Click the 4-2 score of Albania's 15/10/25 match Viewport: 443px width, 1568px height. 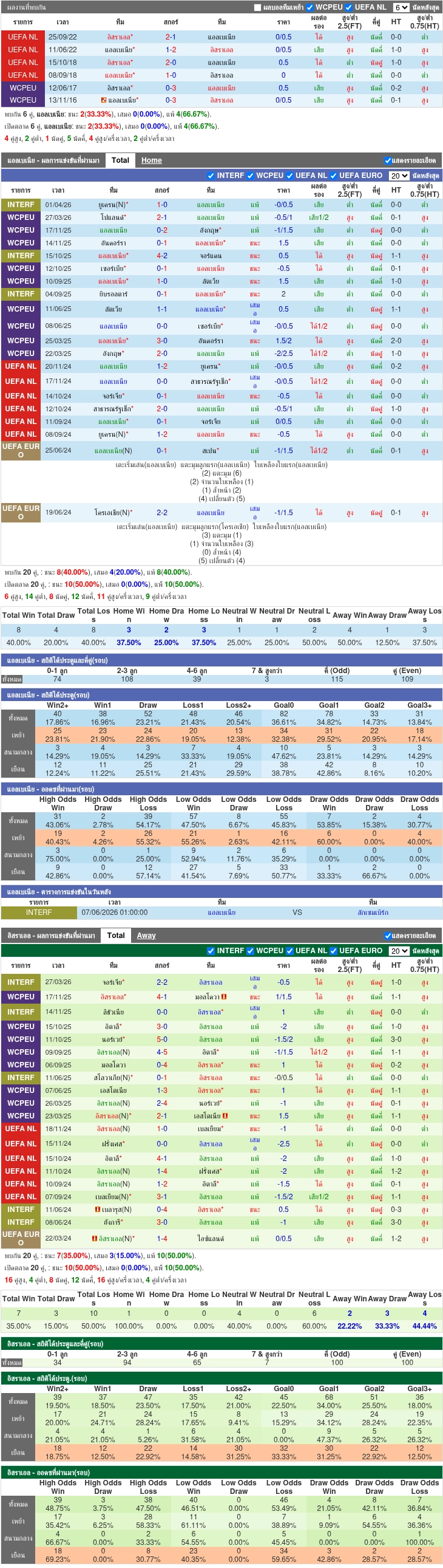(x=161, y=256)
